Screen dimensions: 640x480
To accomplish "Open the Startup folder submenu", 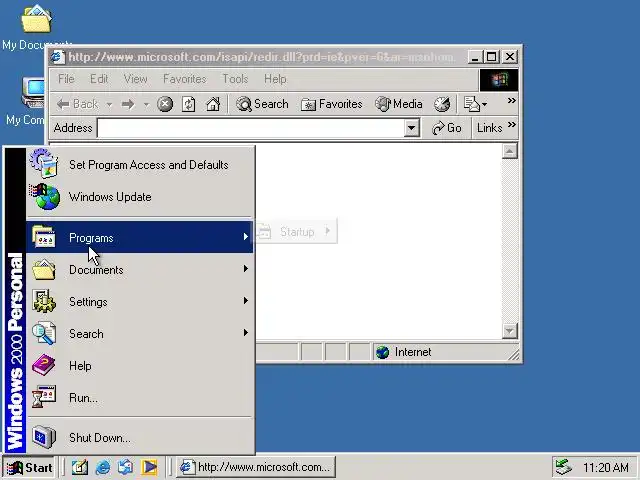I will click(296, 231).
